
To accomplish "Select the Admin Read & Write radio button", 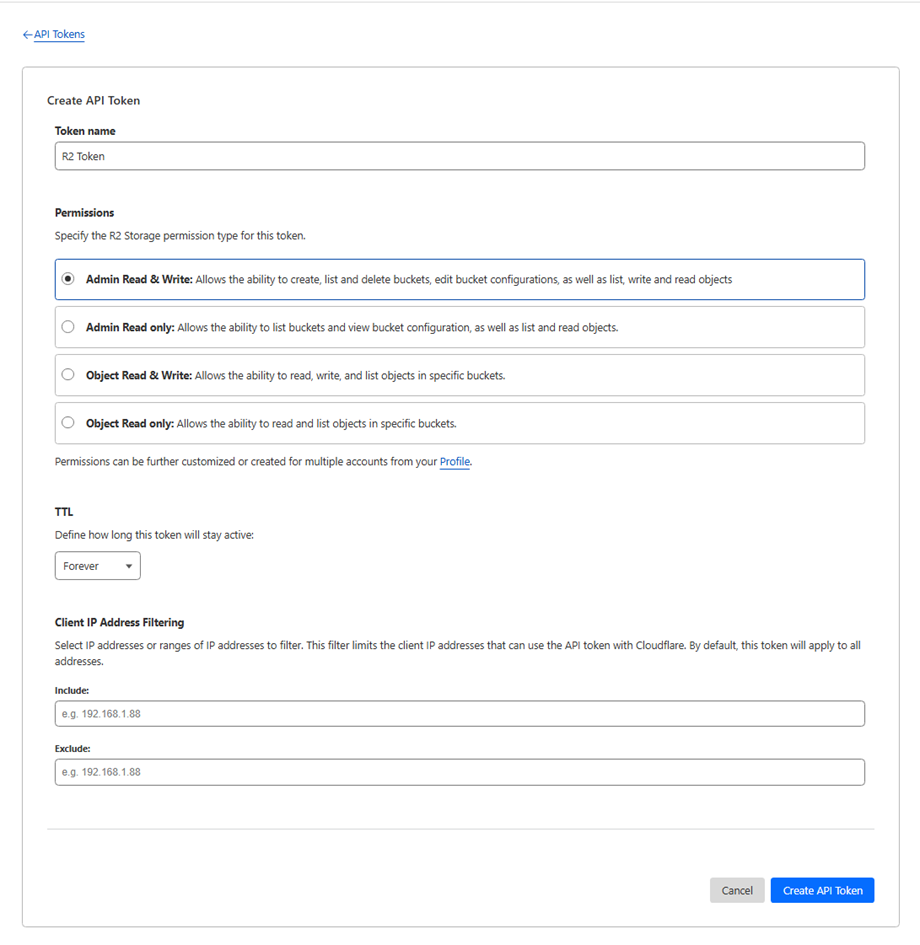I will [68, 280].
